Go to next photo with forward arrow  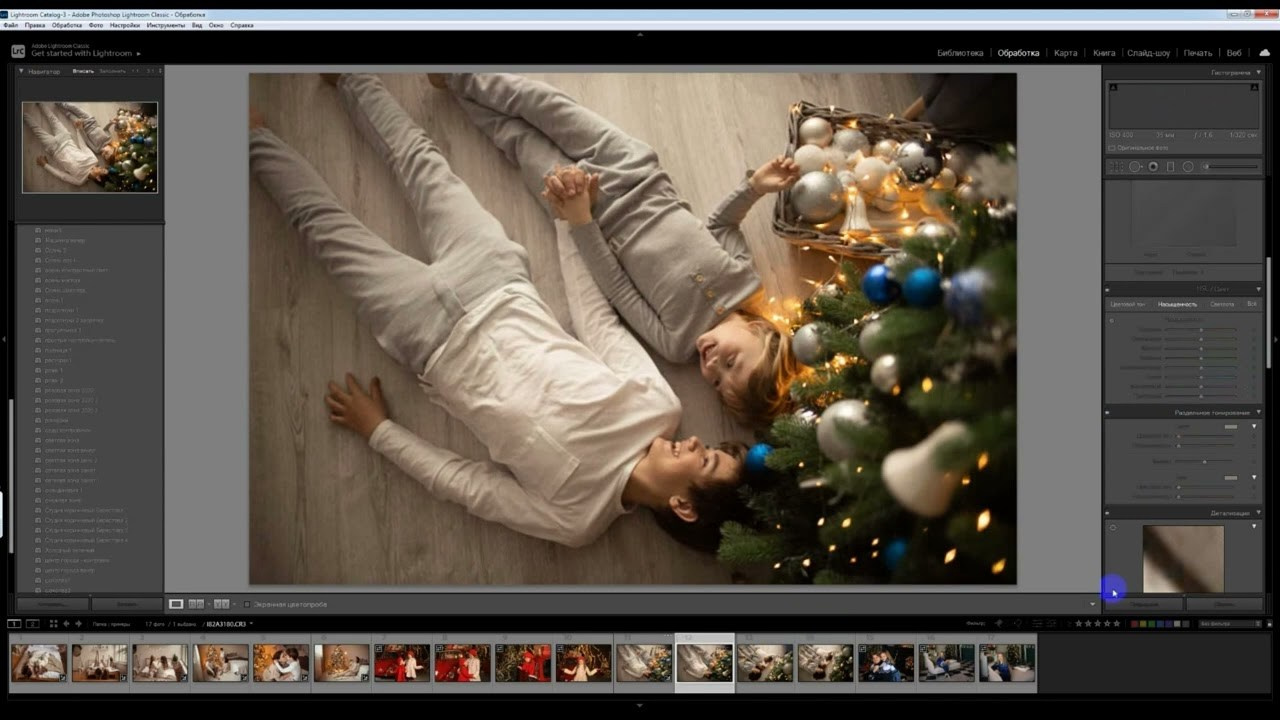click(79, 624)
